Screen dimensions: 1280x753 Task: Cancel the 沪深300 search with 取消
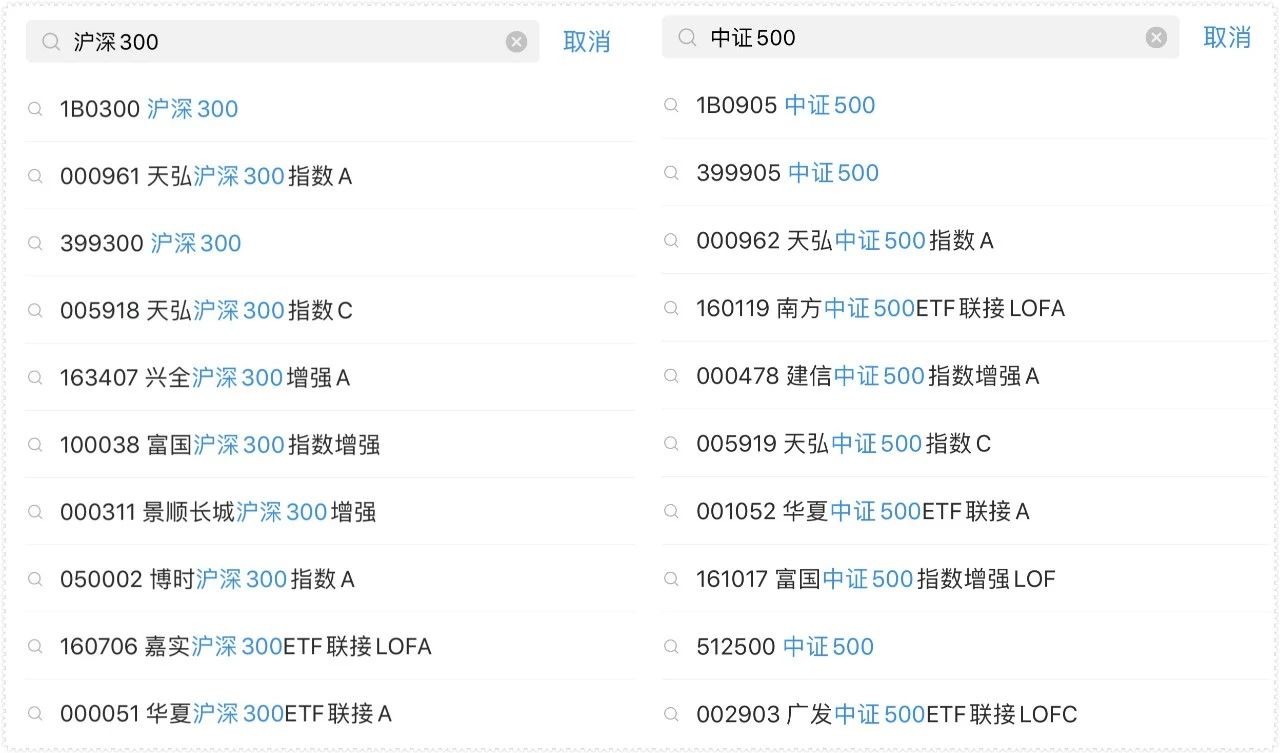pos(586,42)
